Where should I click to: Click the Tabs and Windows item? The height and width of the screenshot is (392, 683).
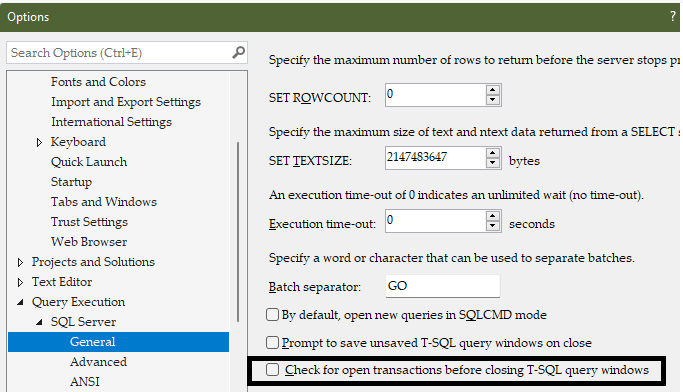pos(104,202)
